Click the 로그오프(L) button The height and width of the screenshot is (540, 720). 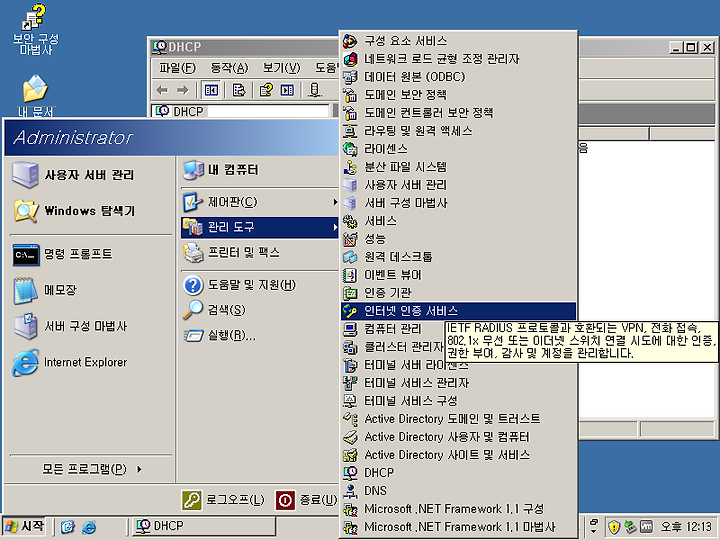[x=223, y=500]
